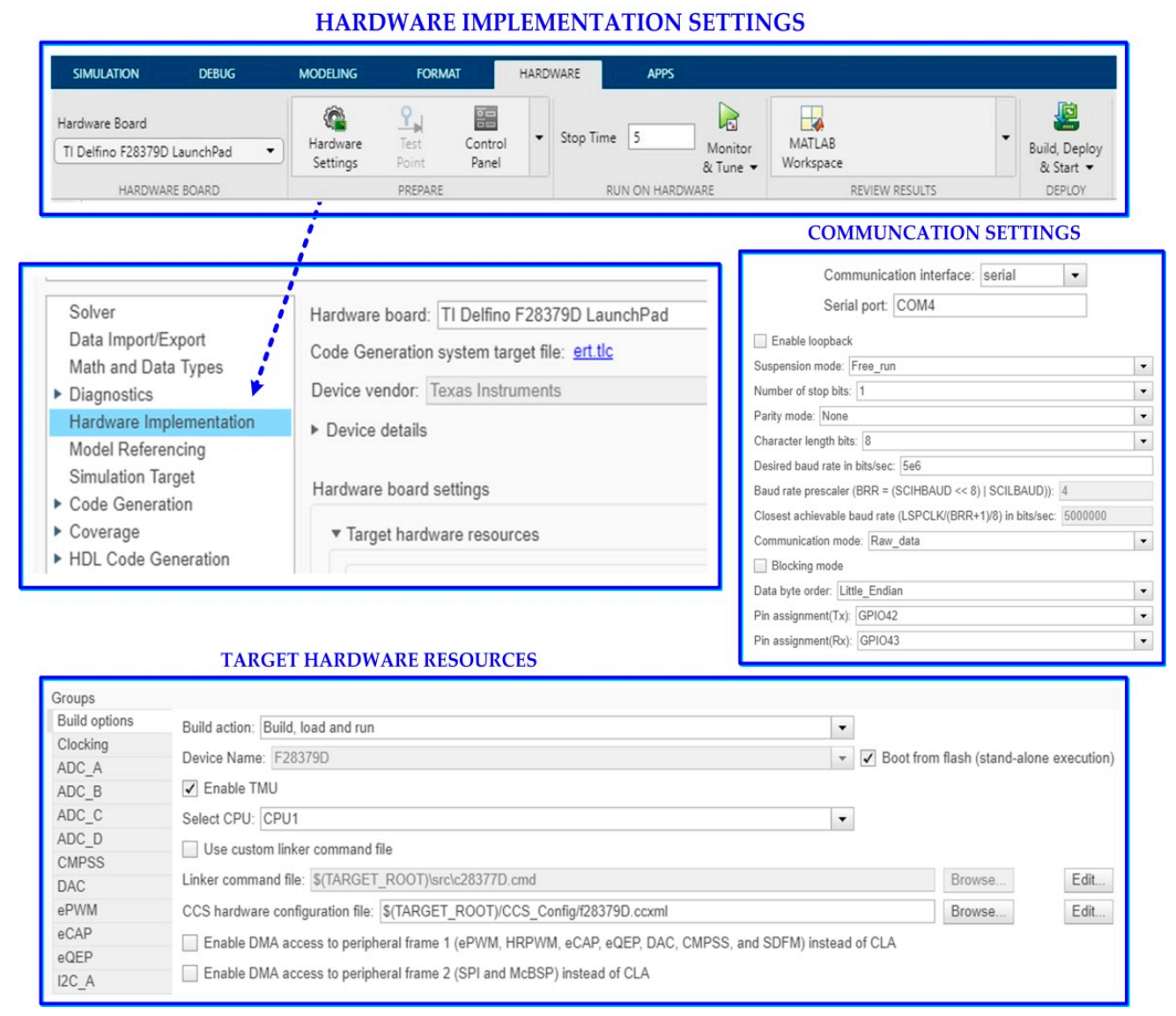Click the Stop Time input field
Image resolution: width=1176 pixels, height=1016 pixels.
(x=662, y=137)
